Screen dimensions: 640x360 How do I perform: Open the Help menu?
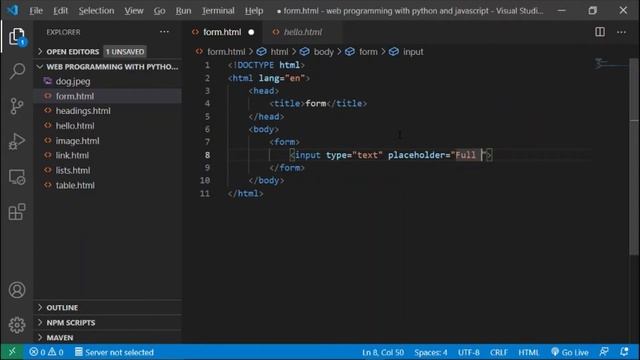(254, 11)
